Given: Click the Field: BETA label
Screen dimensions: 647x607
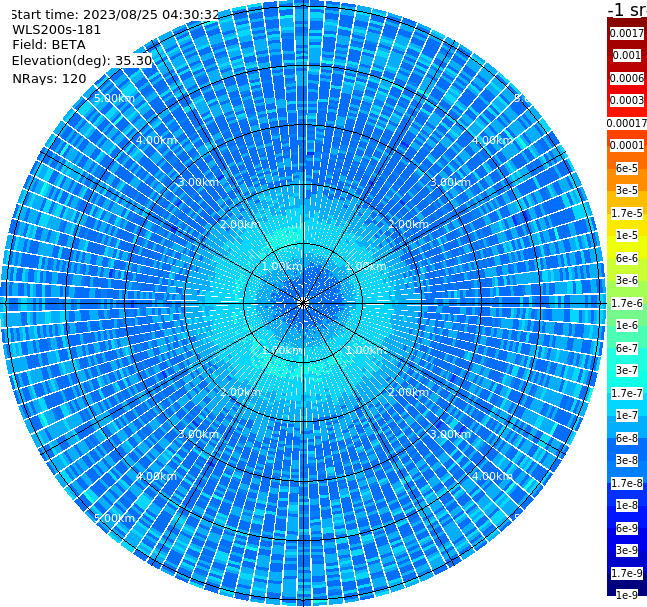Looking at the screenshot, I should 49,45.
